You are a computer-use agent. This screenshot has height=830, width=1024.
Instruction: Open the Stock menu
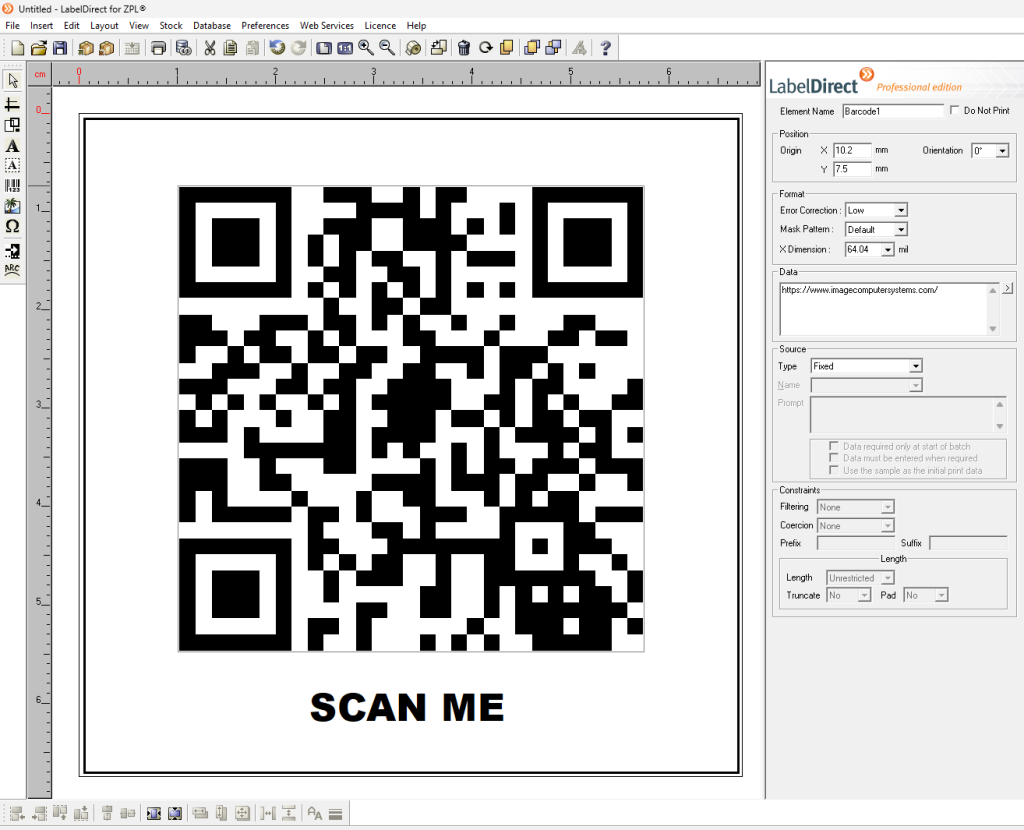click(170, 25)
